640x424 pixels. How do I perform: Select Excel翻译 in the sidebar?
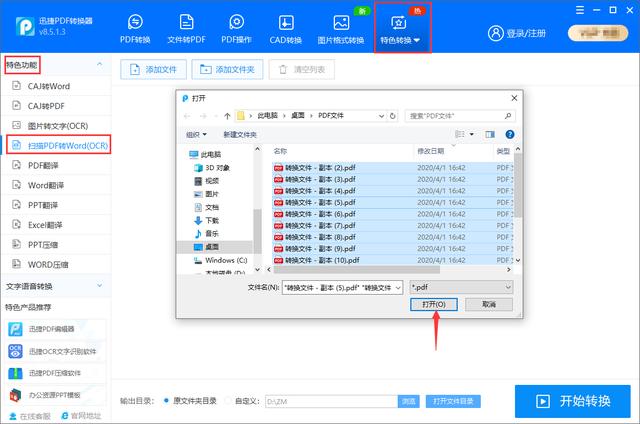(56, 225)
